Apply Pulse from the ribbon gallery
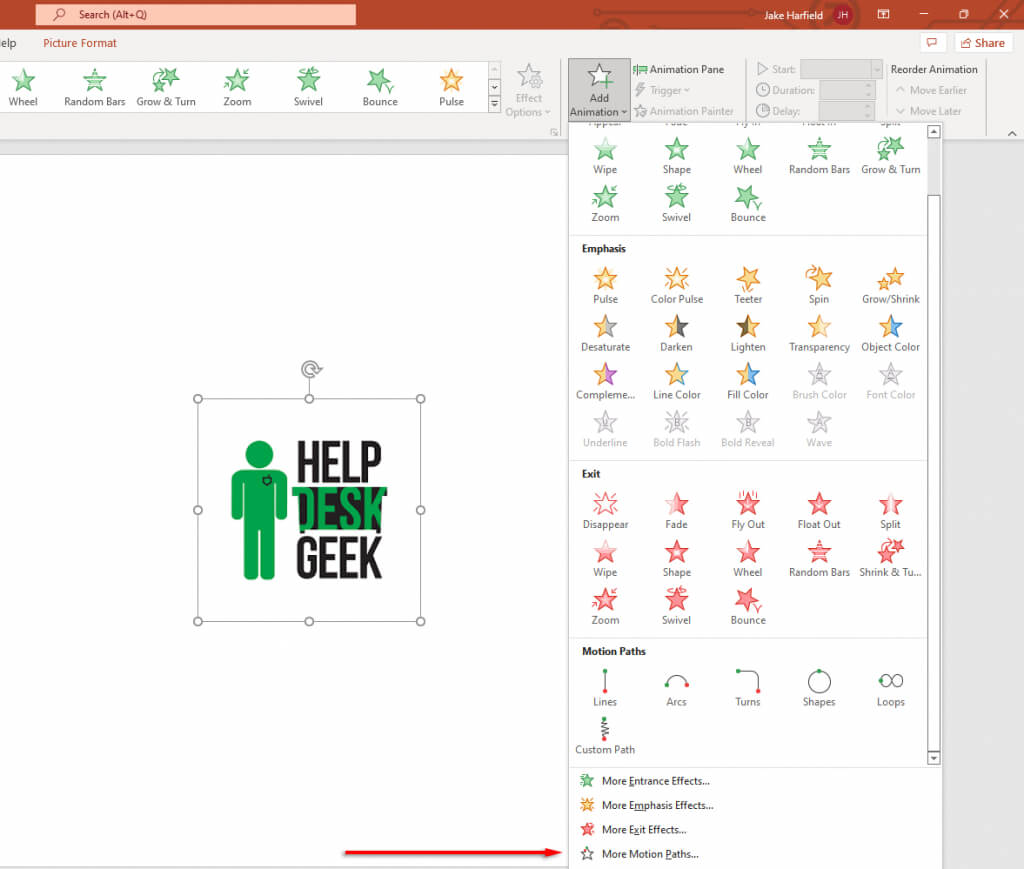1024x869 pixels. click(451, 87)
